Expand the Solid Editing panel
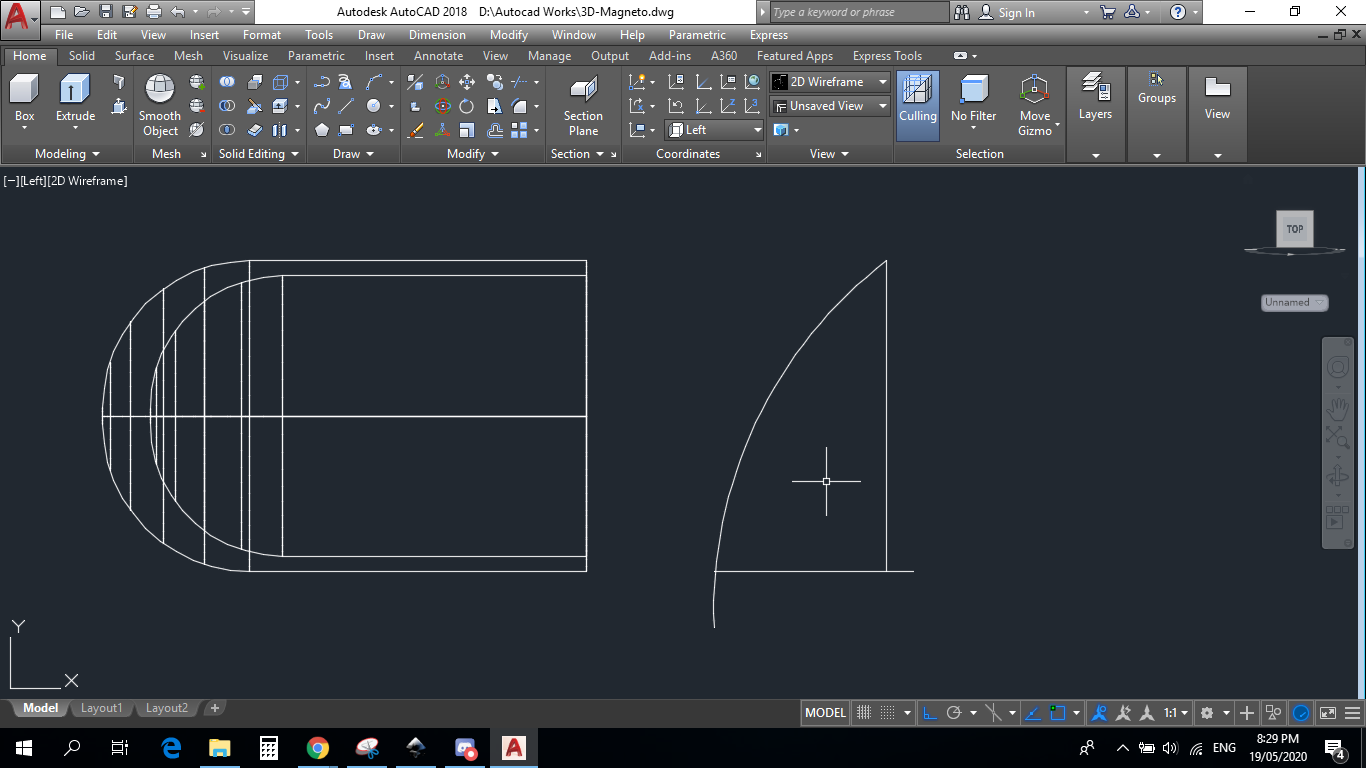Screen dimensions: 1366x768 coord(259,154)
